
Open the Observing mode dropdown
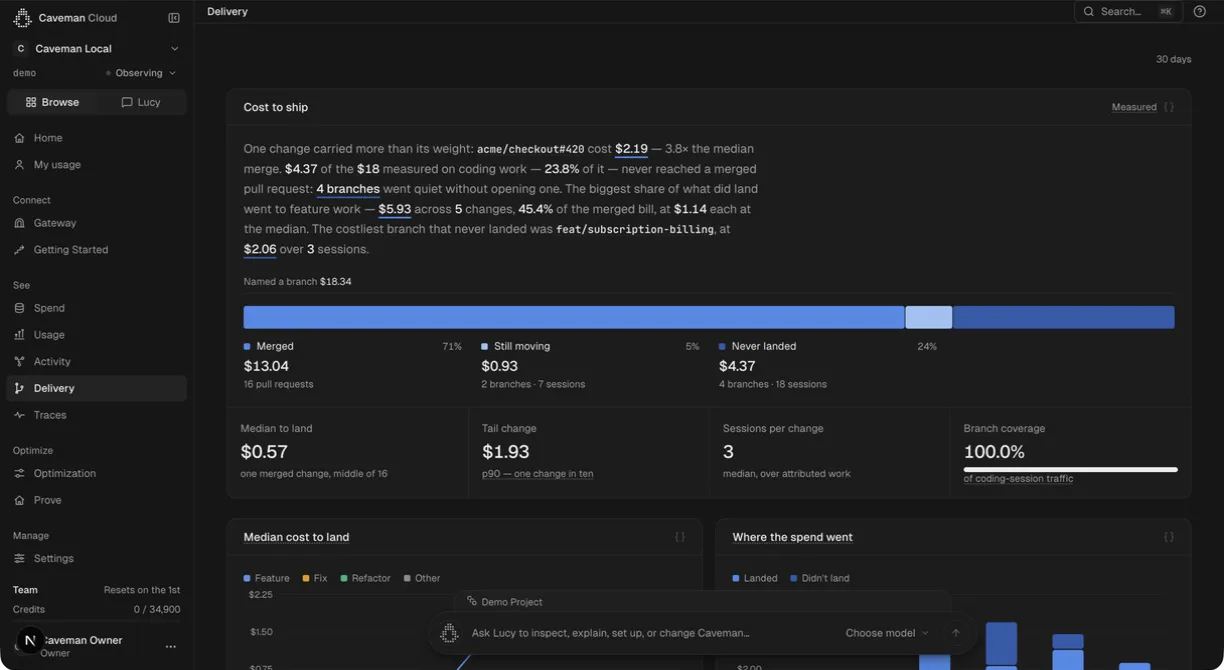point(141,73)
